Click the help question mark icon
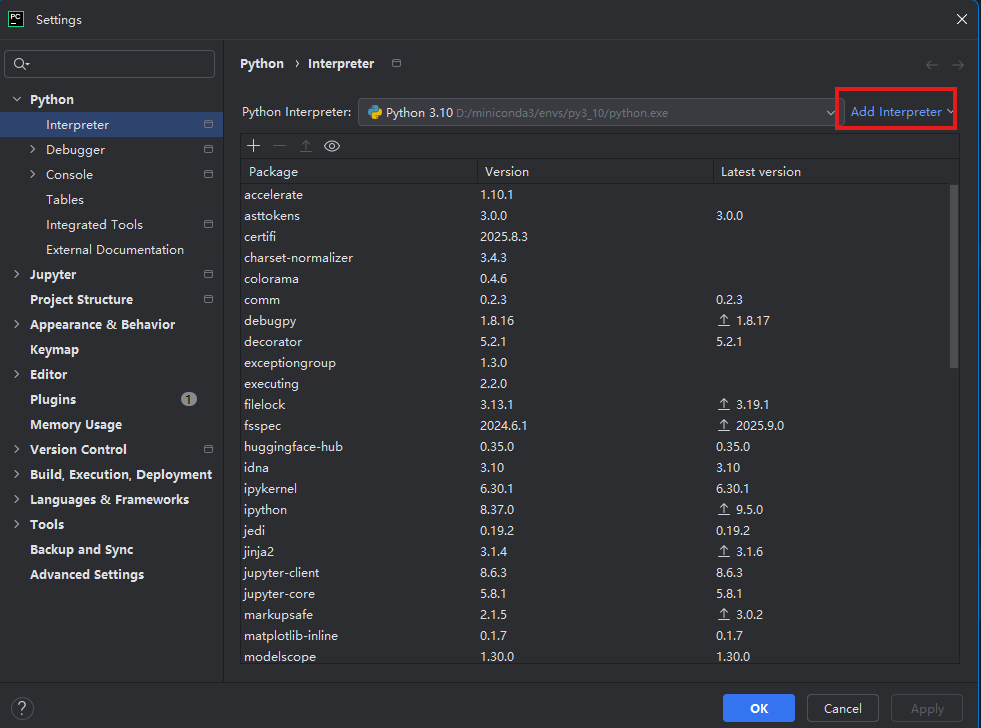Viewport: 981px width, 728px height. [22, 709]
